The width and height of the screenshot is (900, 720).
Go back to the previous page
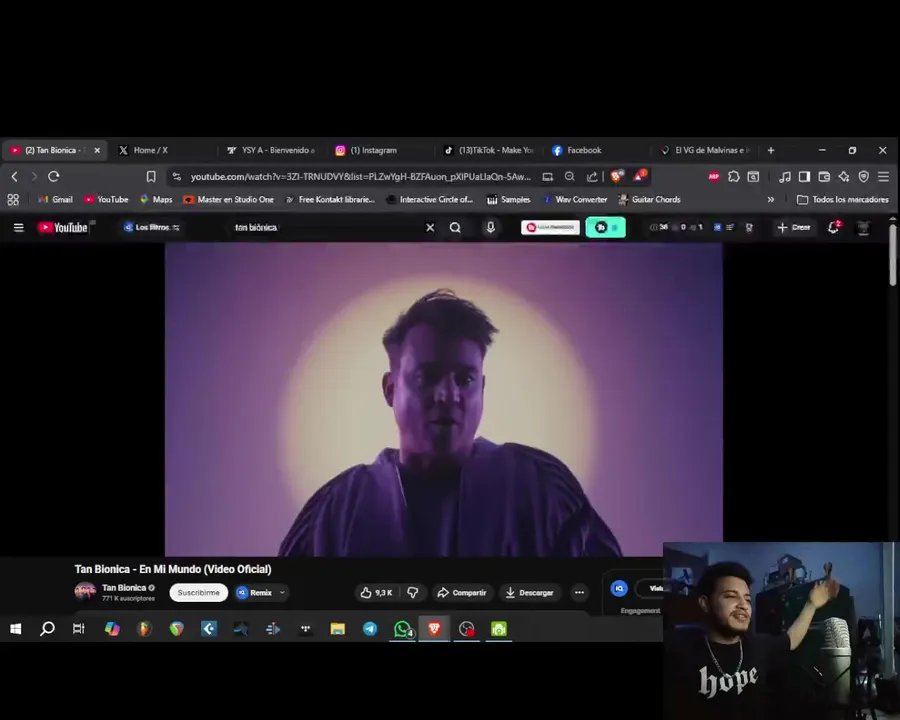point(14,177)
